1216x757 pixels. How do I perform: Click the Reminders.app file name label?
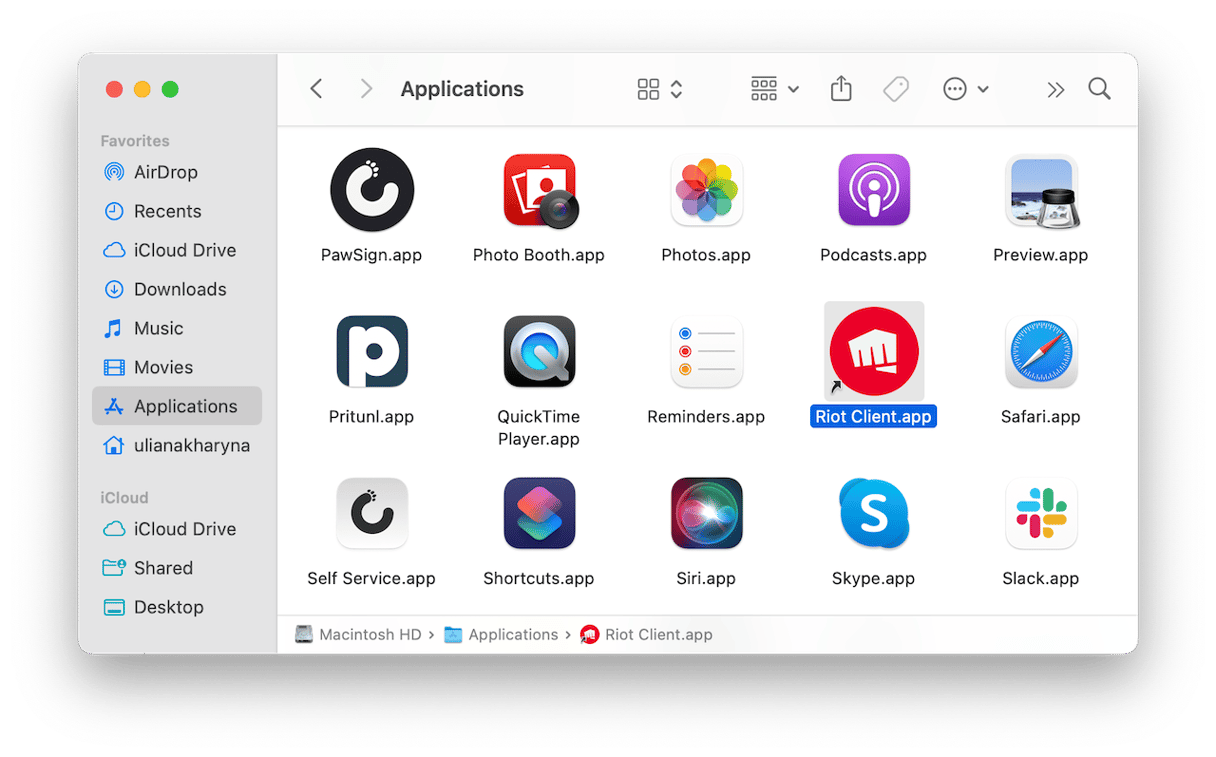(x=706, y=416)
